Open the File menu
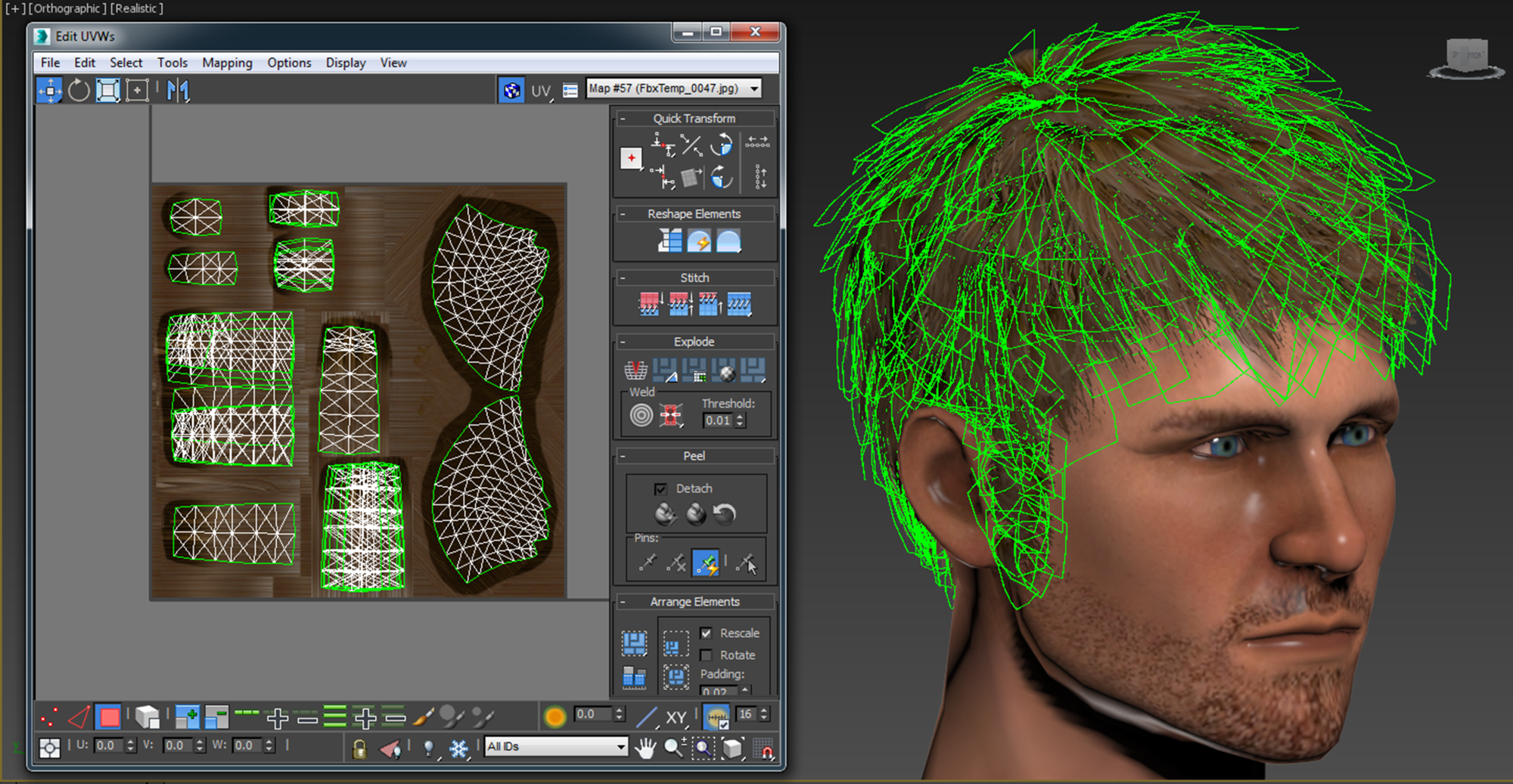Screen dimensions: 1513x784 click(x=51, y=63)
